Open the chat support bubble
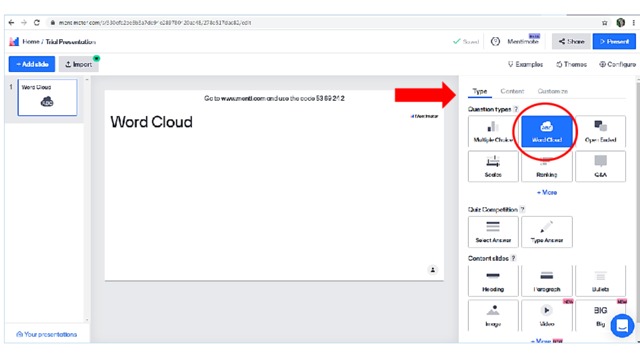 point(622,325)
